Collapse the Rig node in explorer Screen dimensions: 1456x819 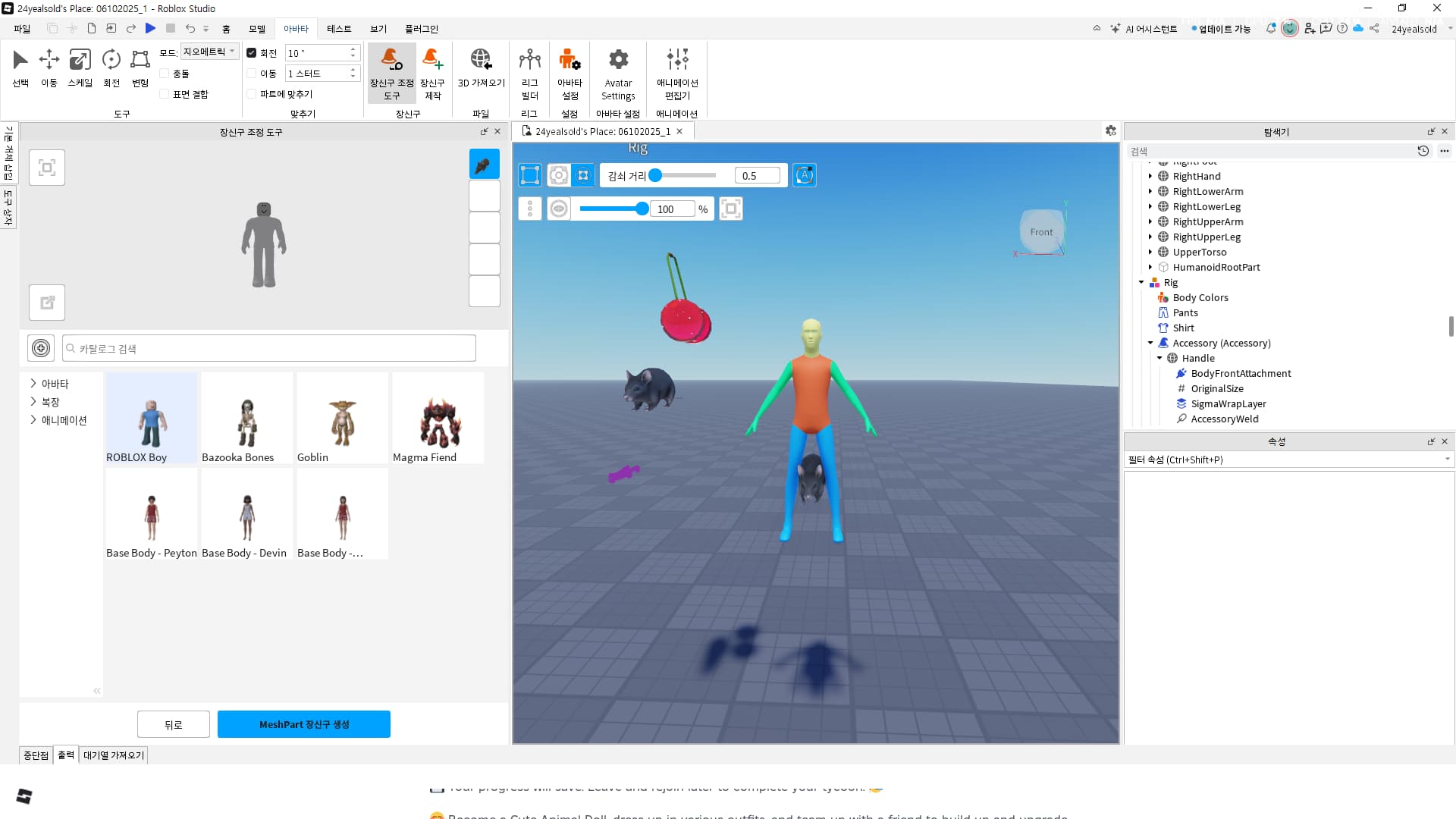[x=1141, y=282]
